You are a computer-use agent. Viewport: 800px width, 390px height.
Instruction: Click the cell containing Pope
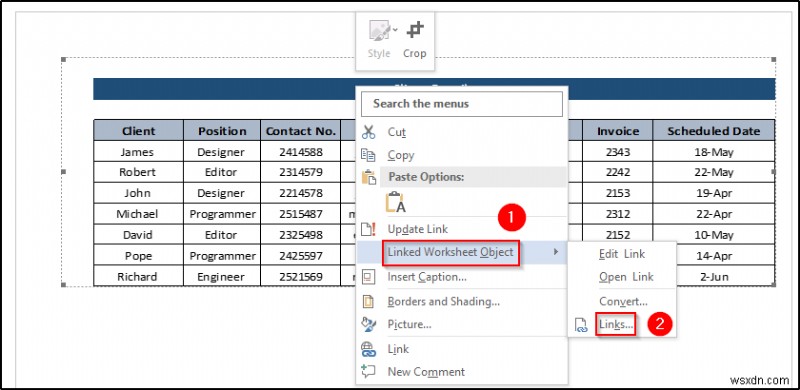pos(138,255)
